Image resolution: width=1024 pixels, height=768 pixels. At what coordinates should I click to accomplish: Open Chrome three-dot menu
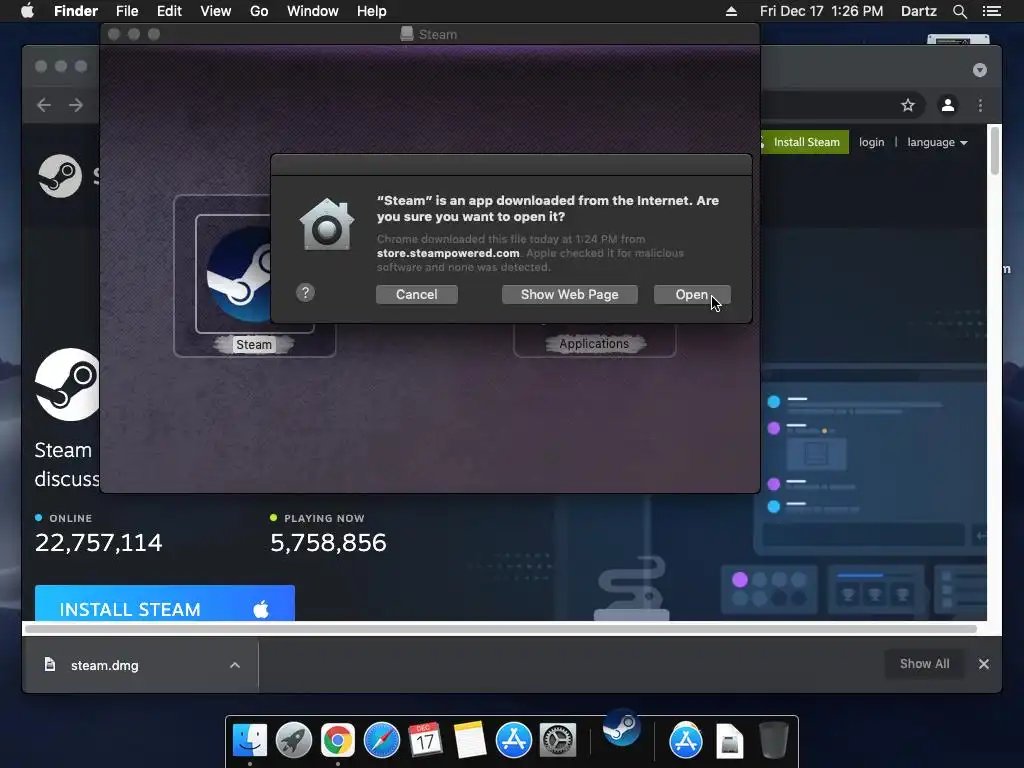tap(980, 105)
